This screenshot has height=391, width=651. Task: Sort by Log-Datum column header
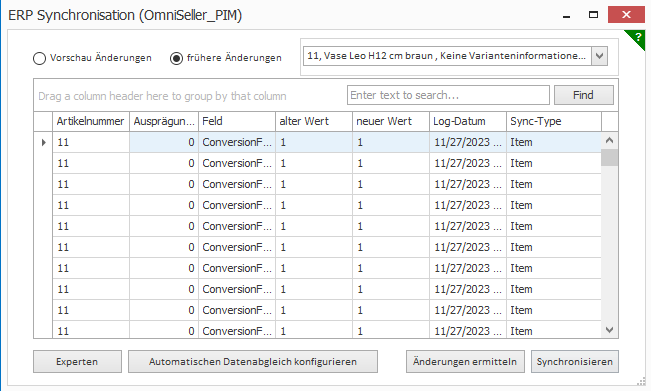468,121
